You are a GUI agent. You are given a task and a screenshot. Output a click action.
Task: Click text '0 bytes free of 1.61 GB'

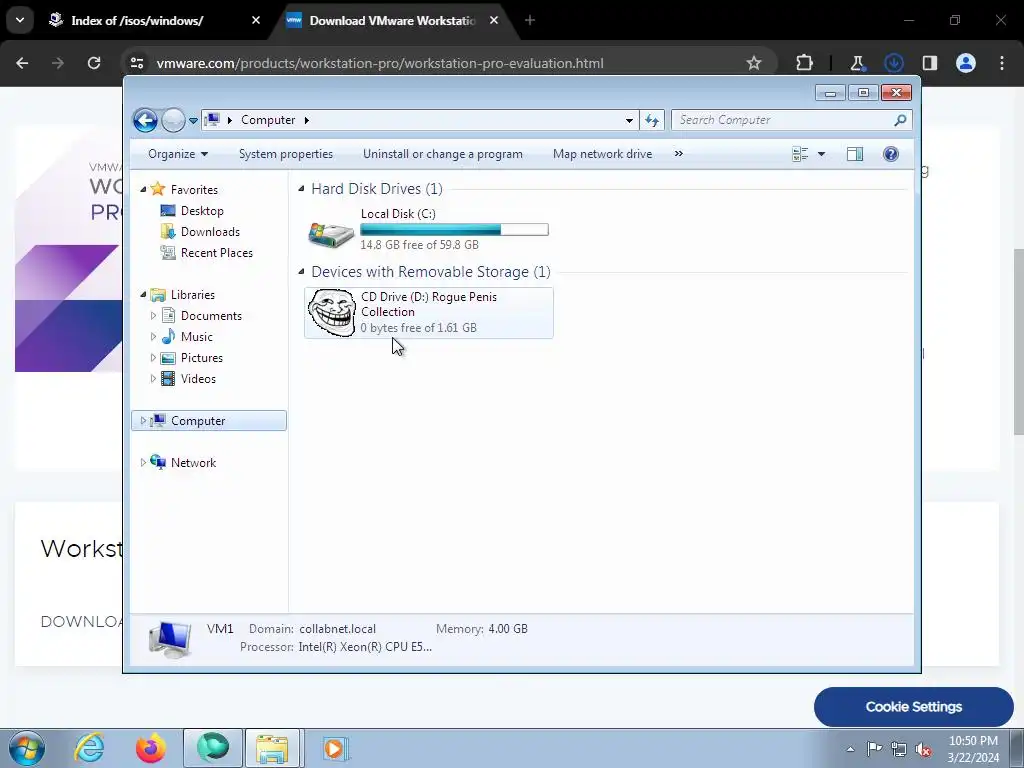[419, 328]
